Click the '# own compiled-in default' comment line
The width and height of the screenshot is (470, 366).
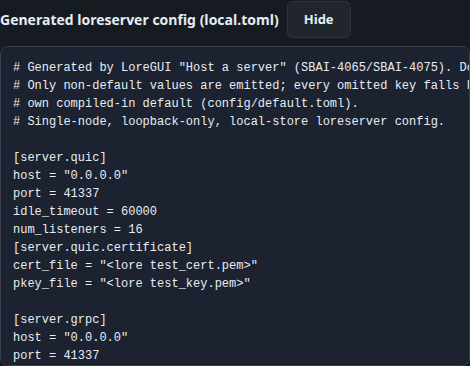[x=185, y=103]
